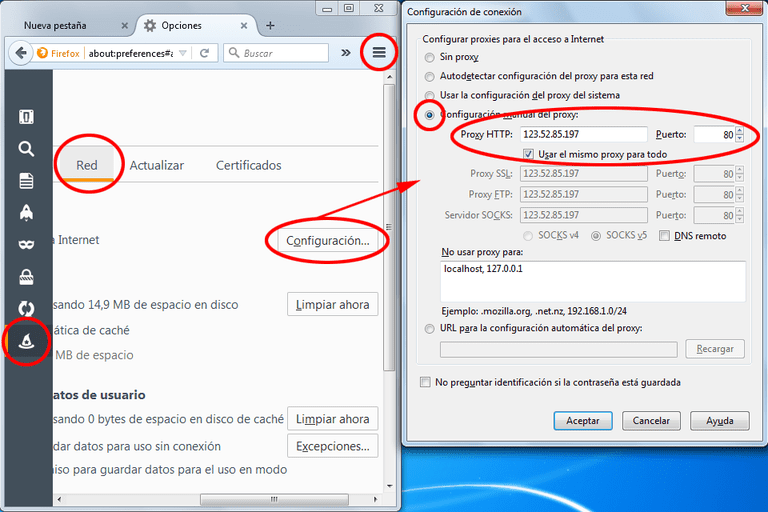Reload the page with refresh icon
Image resolution: width=768 pixels, height=512 pixels.
[205, 53]
